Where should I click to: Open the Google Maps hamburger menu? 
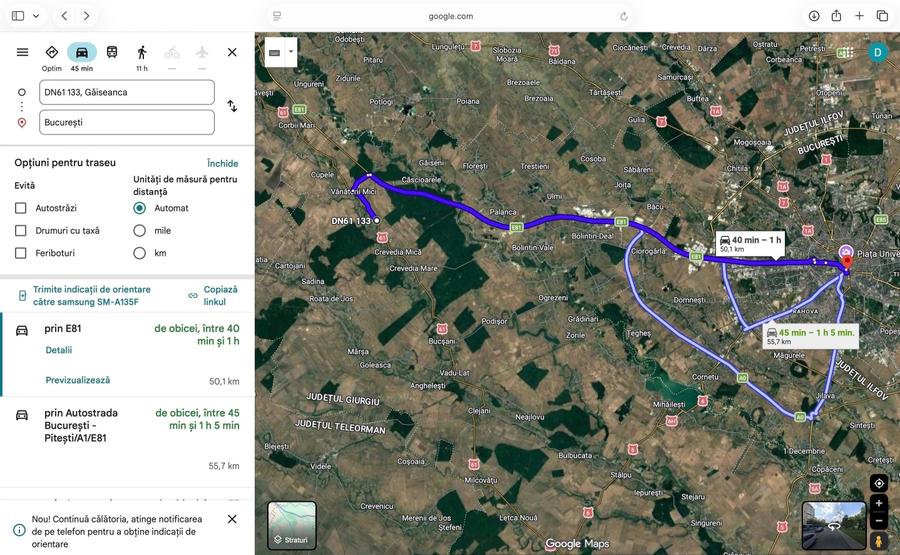[22, 52]
